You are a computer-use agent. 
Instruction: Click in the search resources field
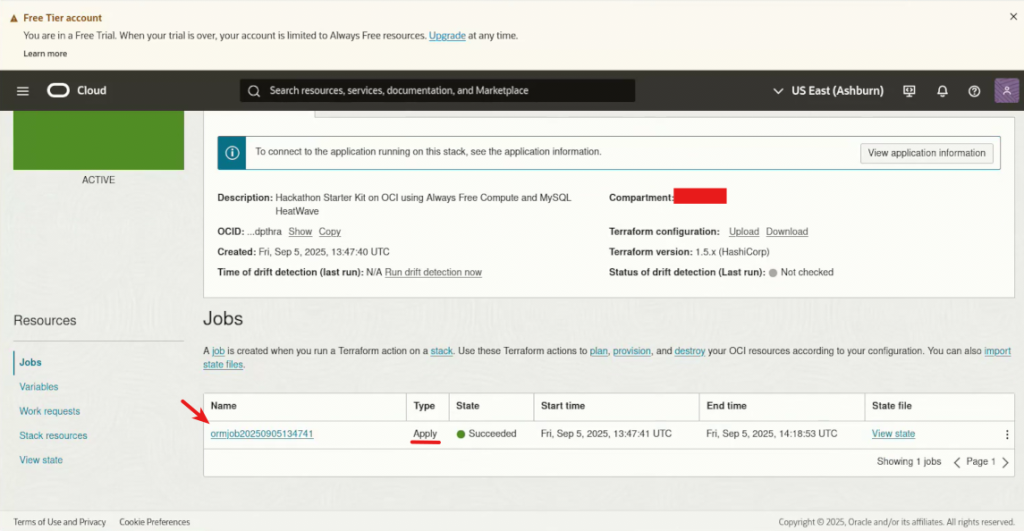(x=437, y=91)
